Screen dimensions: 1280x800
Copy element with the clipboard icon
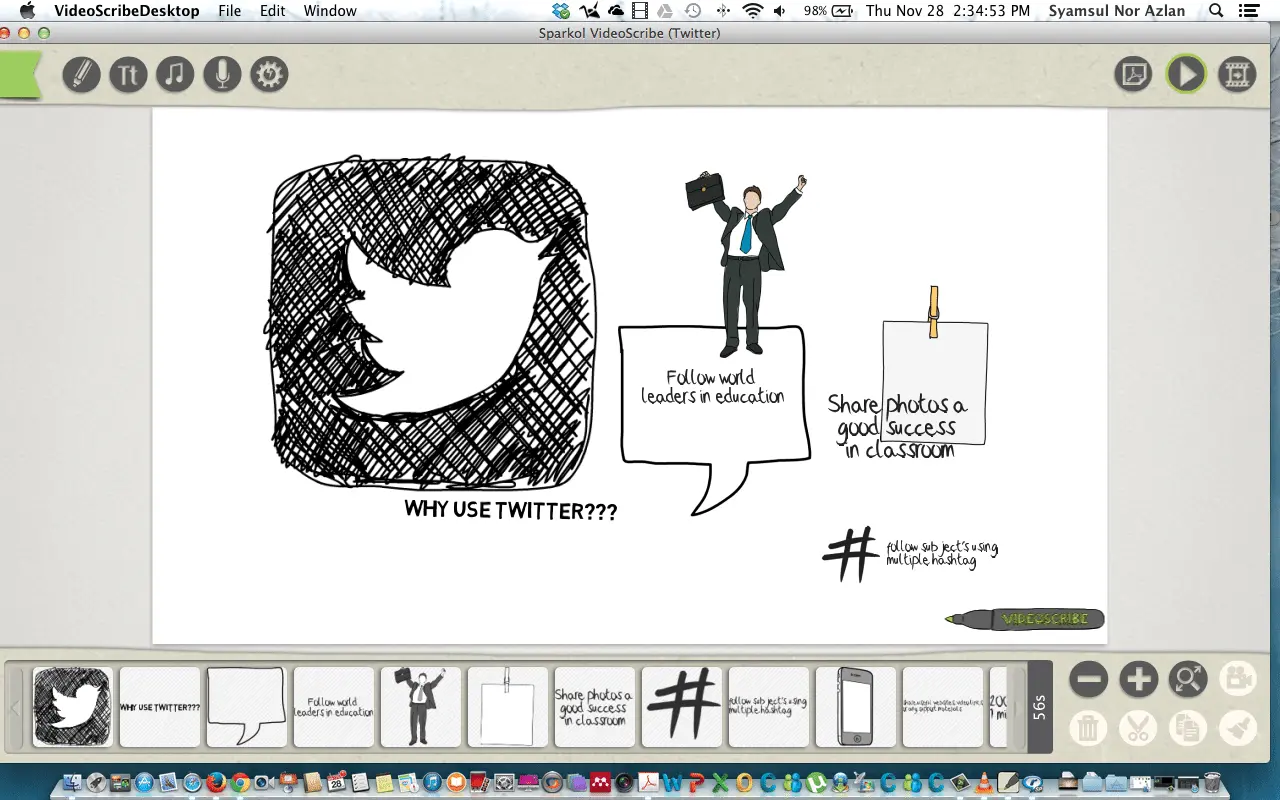coord(1188,728)
